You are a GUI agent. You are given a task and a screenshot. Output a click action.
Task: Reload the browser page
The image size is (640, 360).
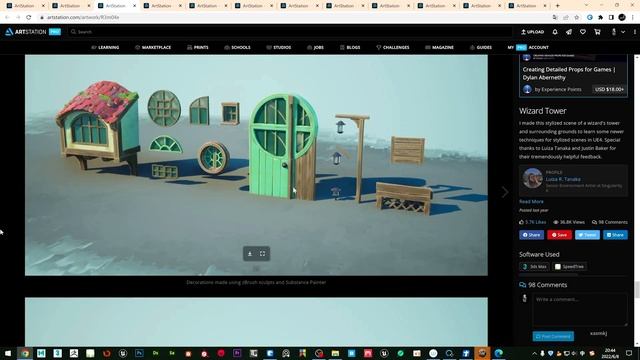coord(29,18)
